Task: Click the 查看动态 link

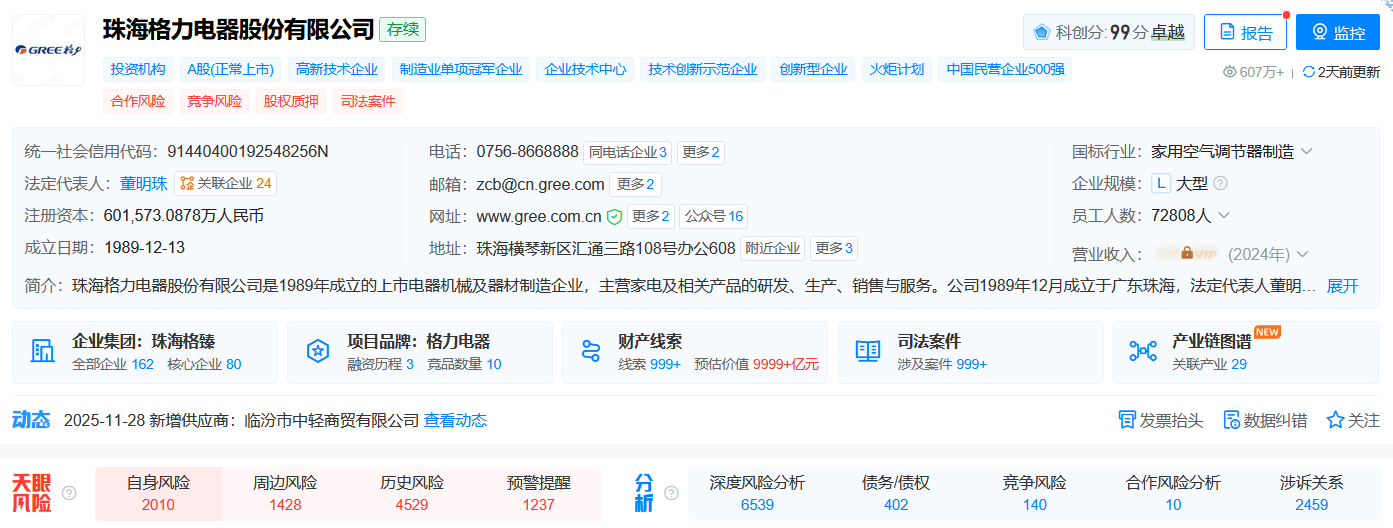Action: 455,421
